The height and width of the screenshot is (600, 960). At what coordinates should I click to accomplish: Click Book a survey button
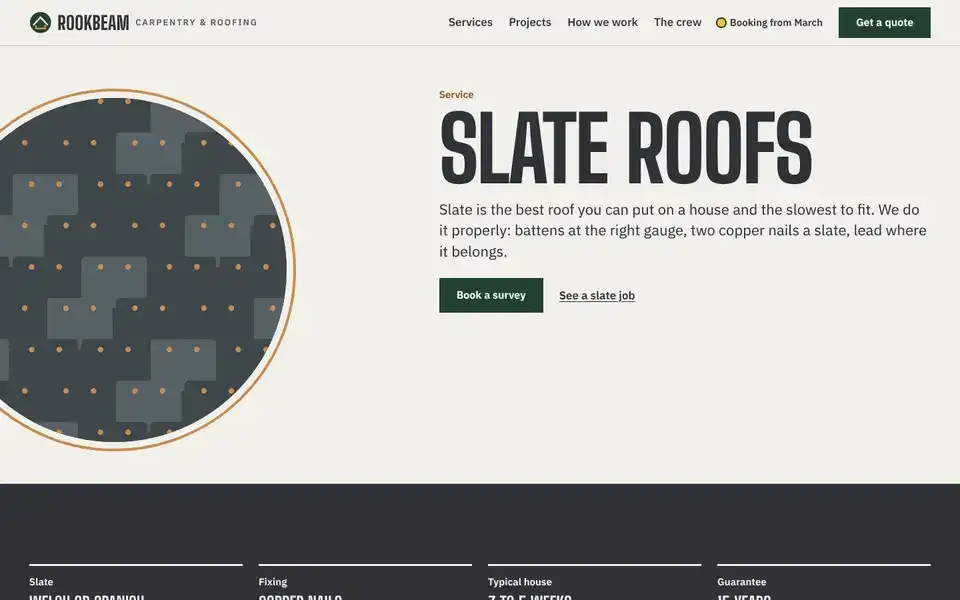pos(491,295)
